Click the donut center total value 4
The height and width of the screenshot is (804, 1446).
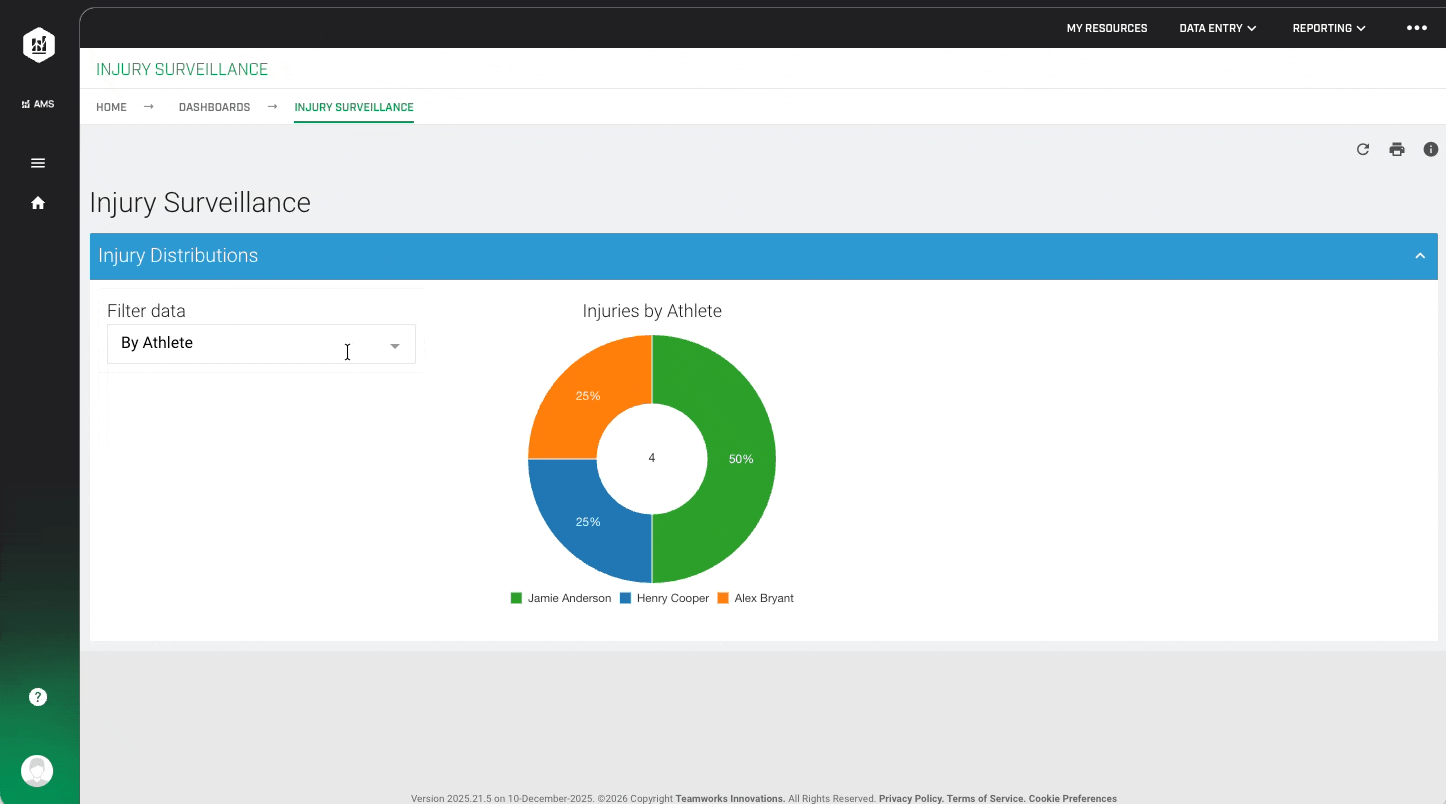[652, 458]
